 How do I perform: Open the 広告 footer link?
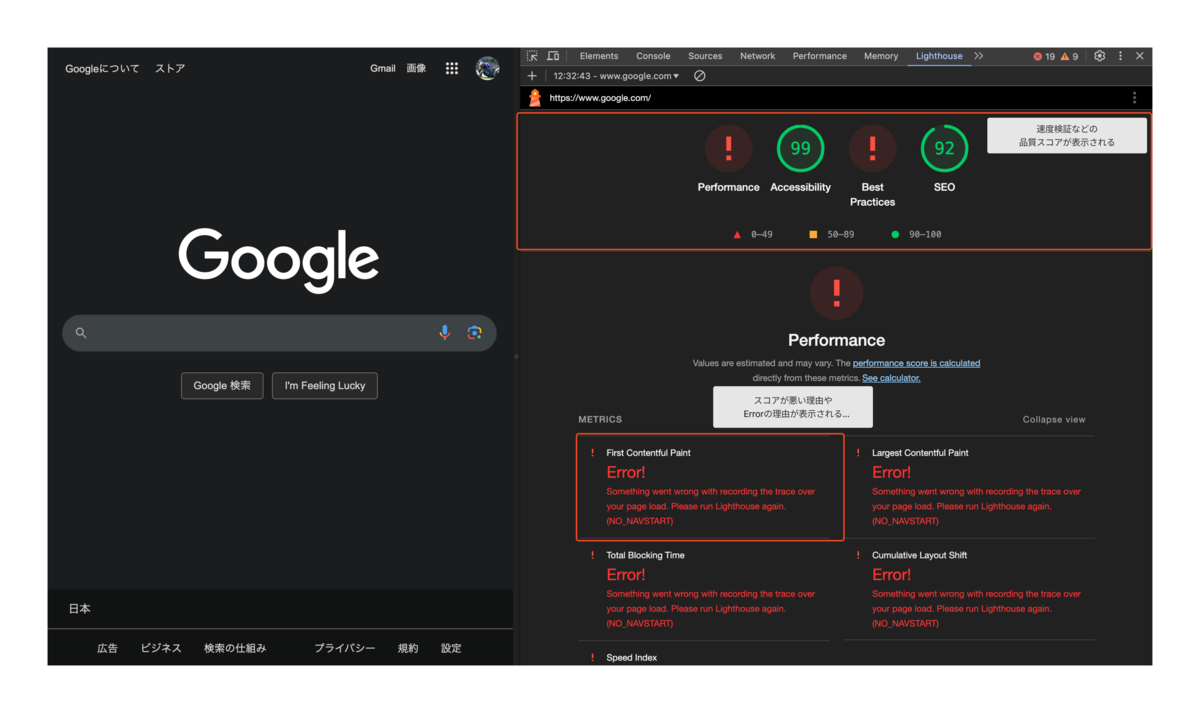(107, 648)
